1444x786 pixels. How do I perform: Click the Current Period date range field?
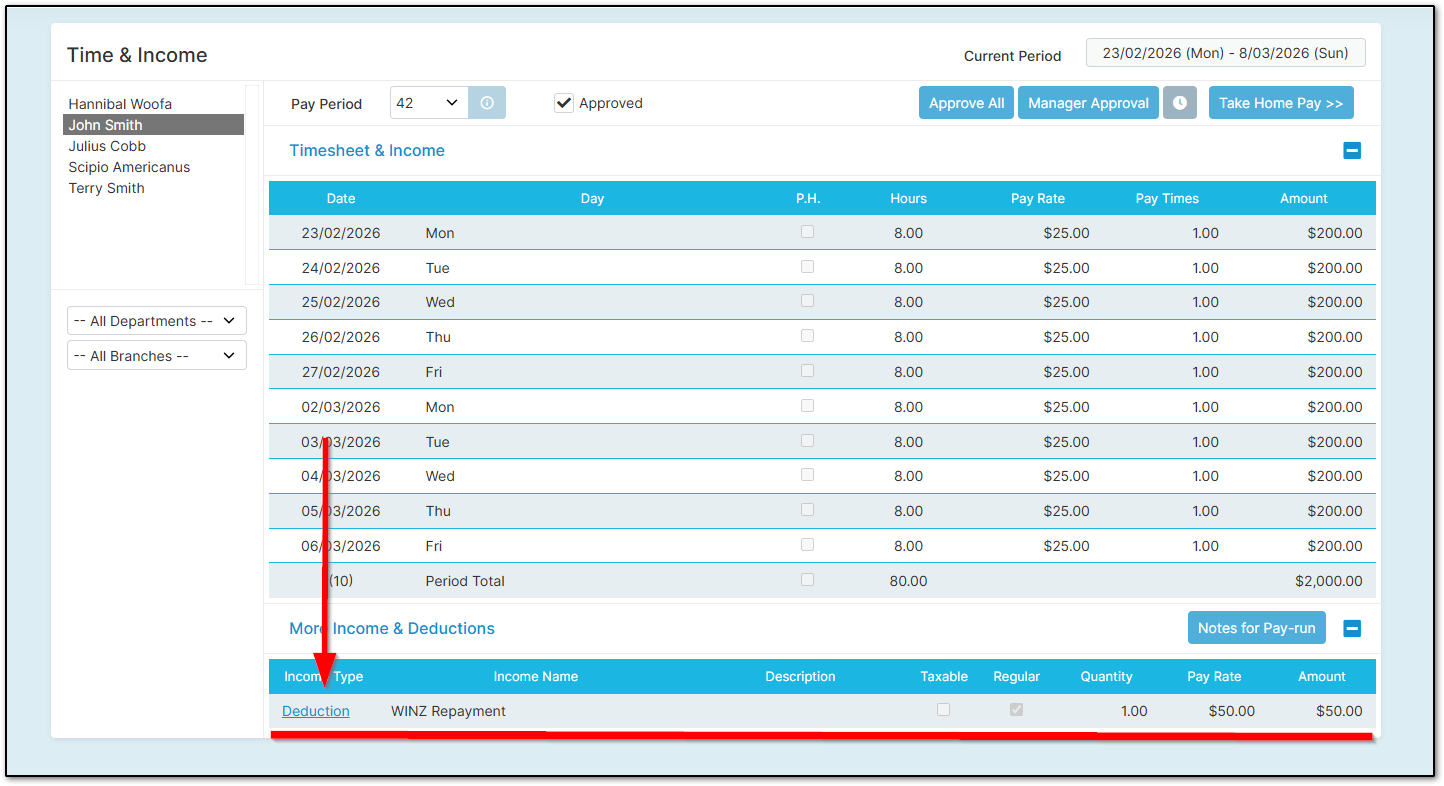1225,52
